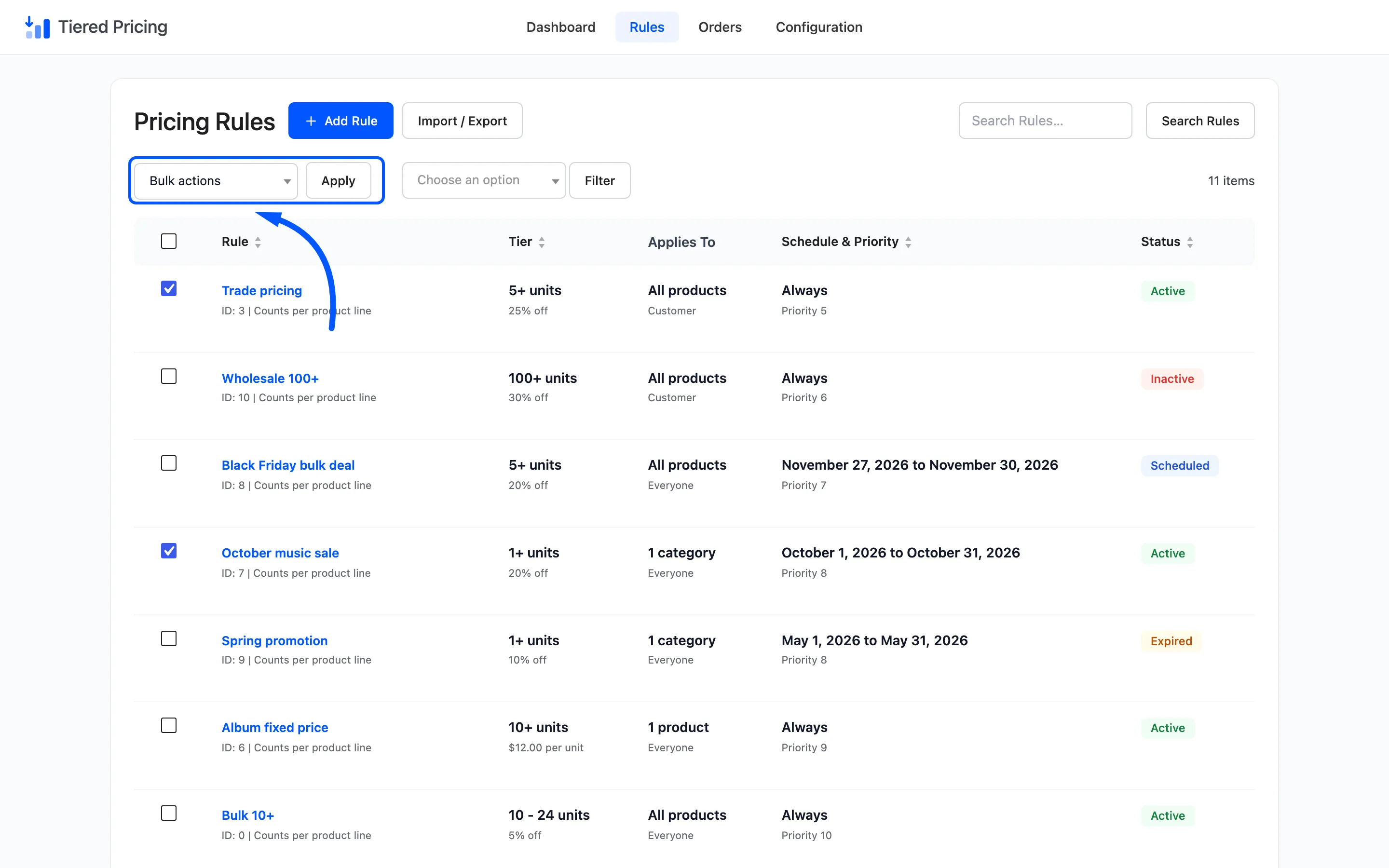Viewport: 1389px width, 868px height.
Task: Focus the Search Rules input field
Action: [x=1045, y=121]
